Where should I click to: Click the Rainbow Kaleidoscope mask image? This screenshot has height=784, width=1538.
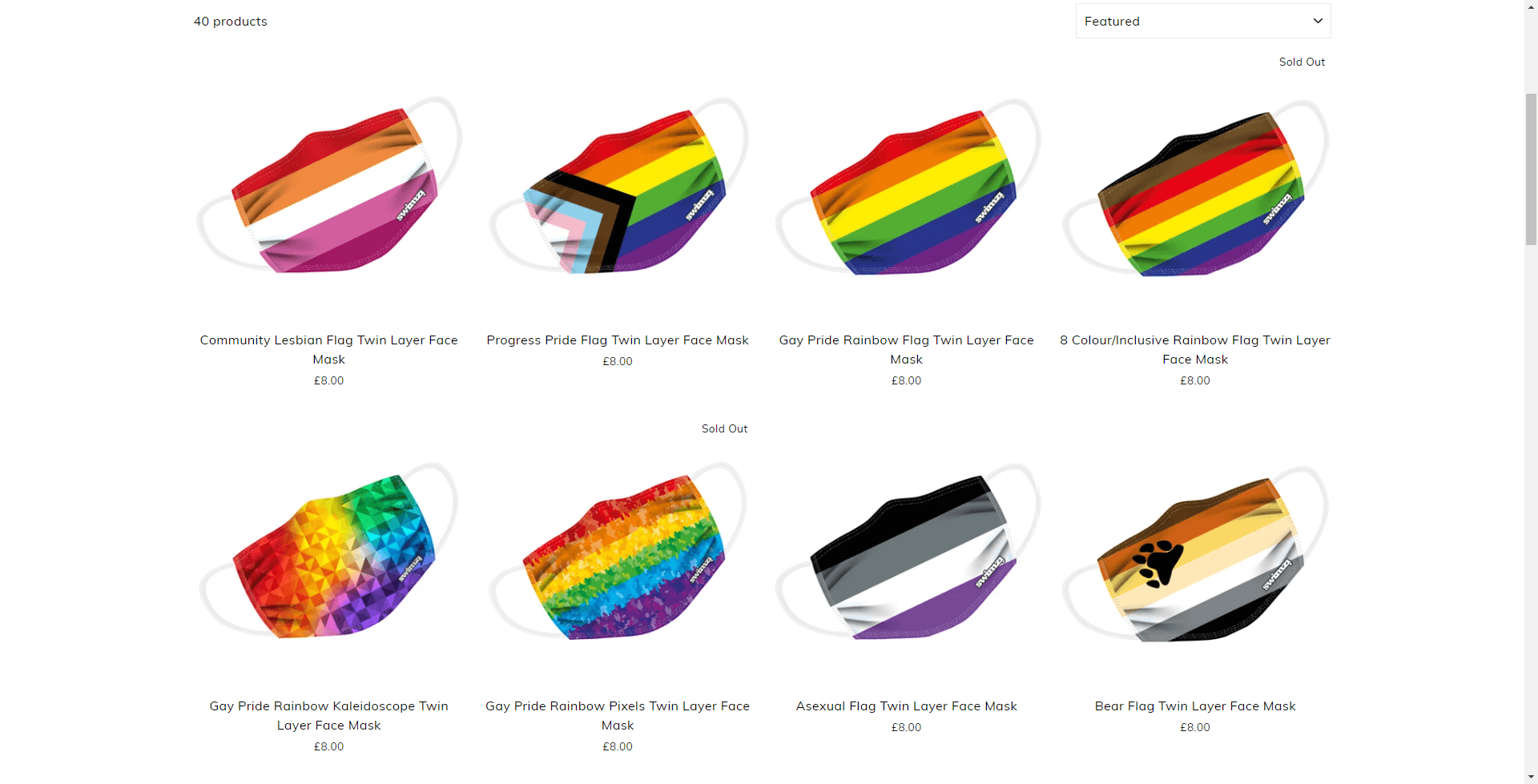pos(328,551)
